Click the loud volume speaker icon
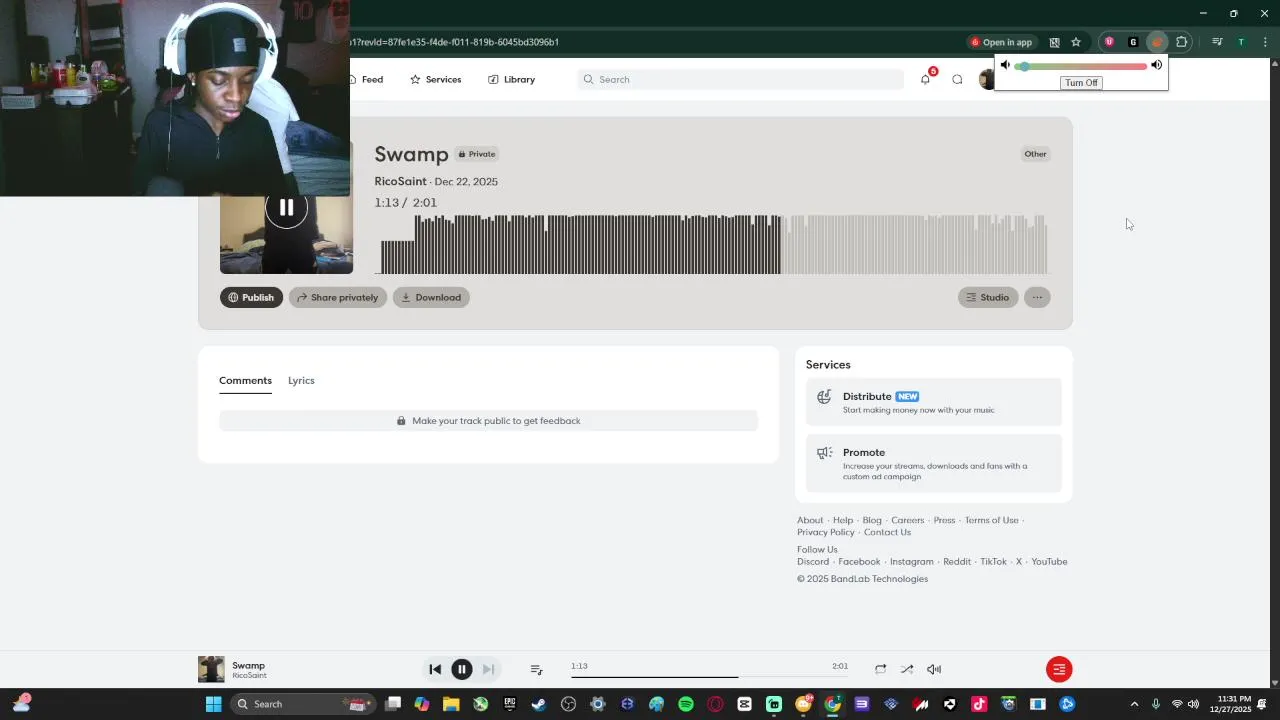 click(1156, 65)
